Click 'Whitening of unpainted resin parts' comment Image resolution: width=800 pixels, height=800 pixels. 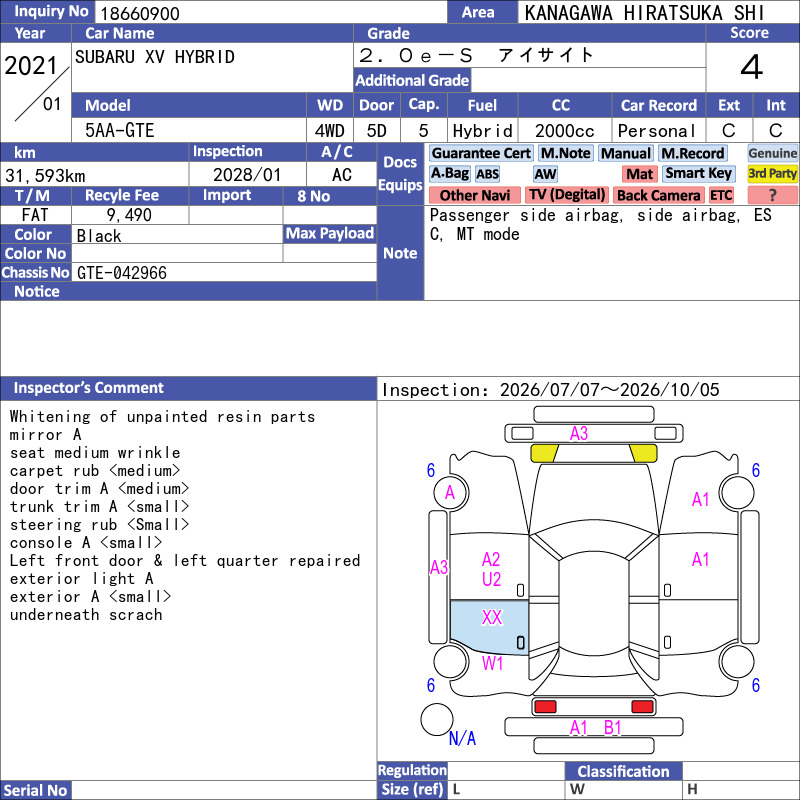[162, 417]
